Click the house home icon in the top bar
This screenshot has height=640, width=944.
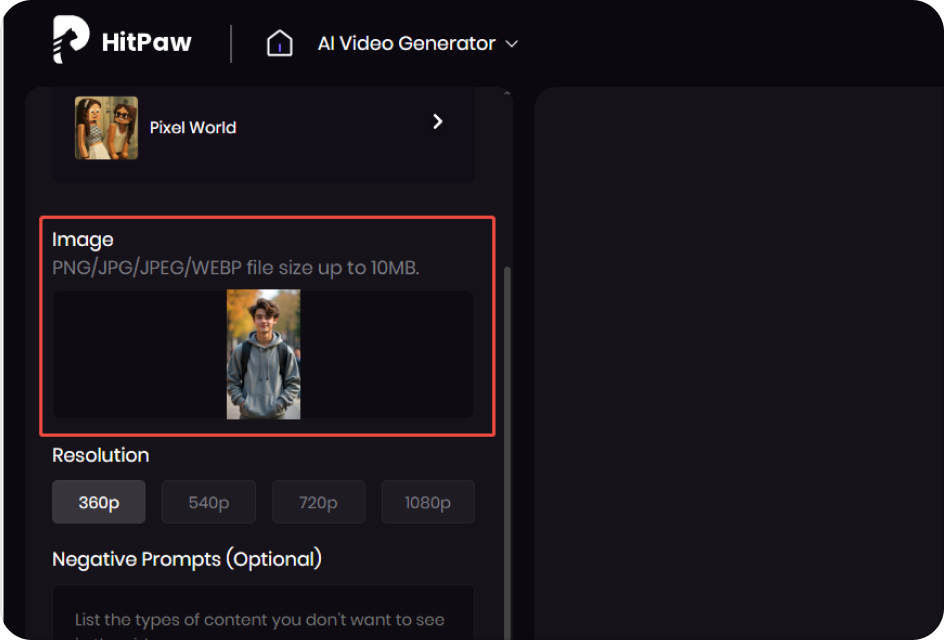click(279, 42)
